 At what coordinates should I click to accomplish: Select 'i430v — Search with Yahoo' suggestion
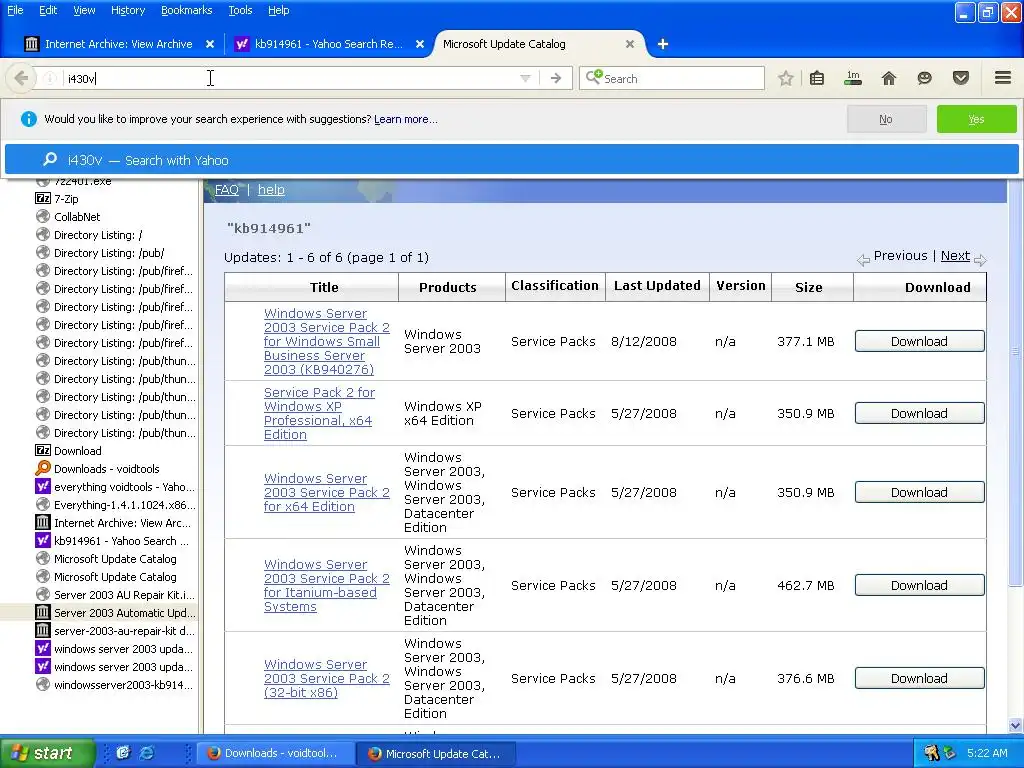511,160
